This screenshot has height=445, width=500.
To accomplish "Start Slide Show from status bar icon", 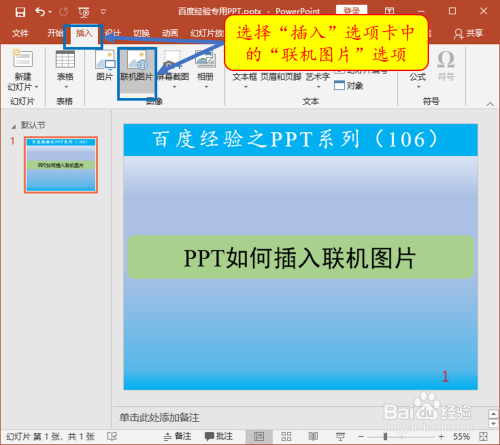I will tap(340, 436).
